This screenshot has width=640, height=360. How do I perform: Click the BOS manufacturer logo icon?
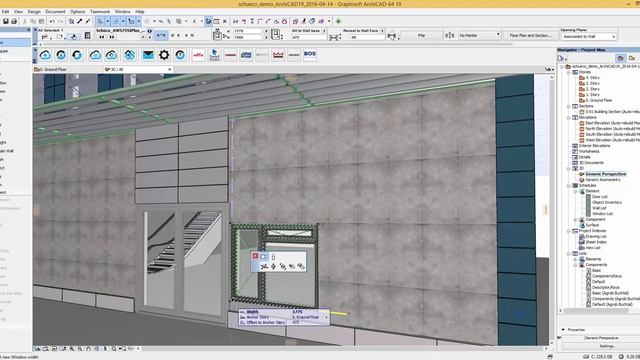[310, 55]
